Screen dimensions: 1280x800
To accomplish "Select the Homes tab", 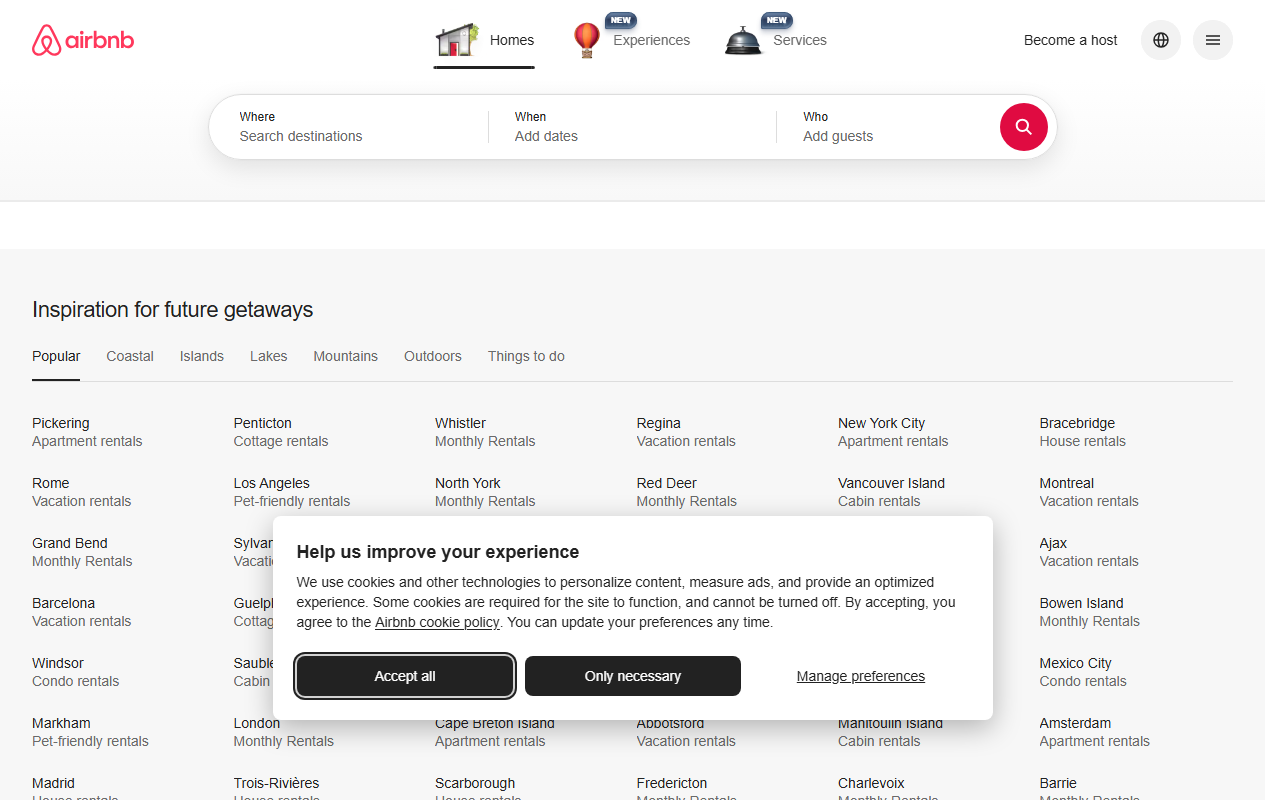I will coord(484,41).
